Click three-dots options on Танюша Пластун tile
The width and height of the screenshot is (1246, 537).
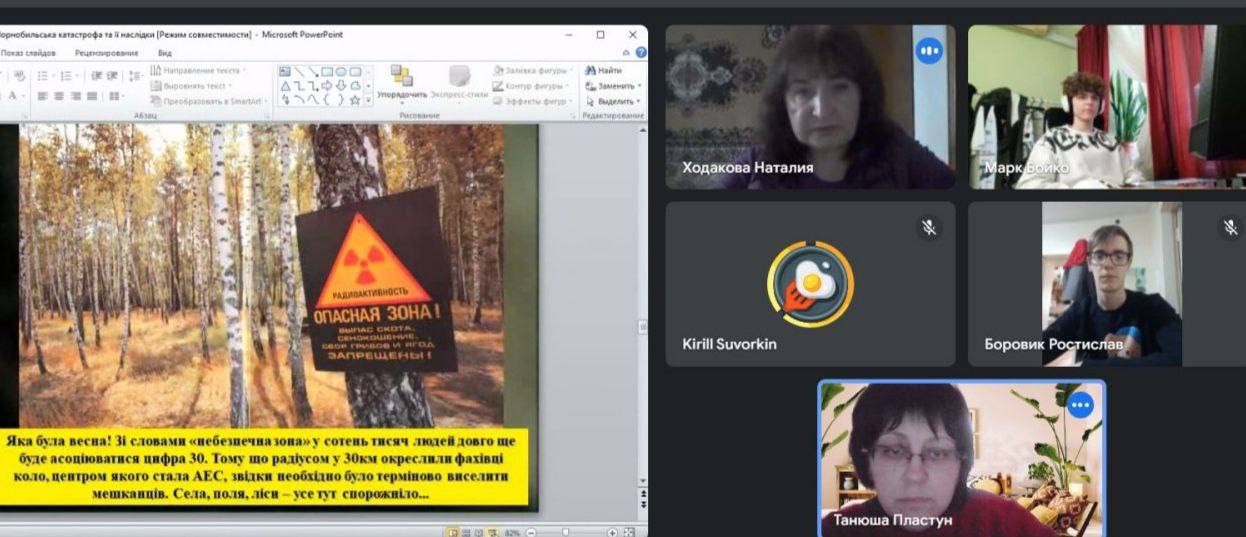click(1080, 405)
